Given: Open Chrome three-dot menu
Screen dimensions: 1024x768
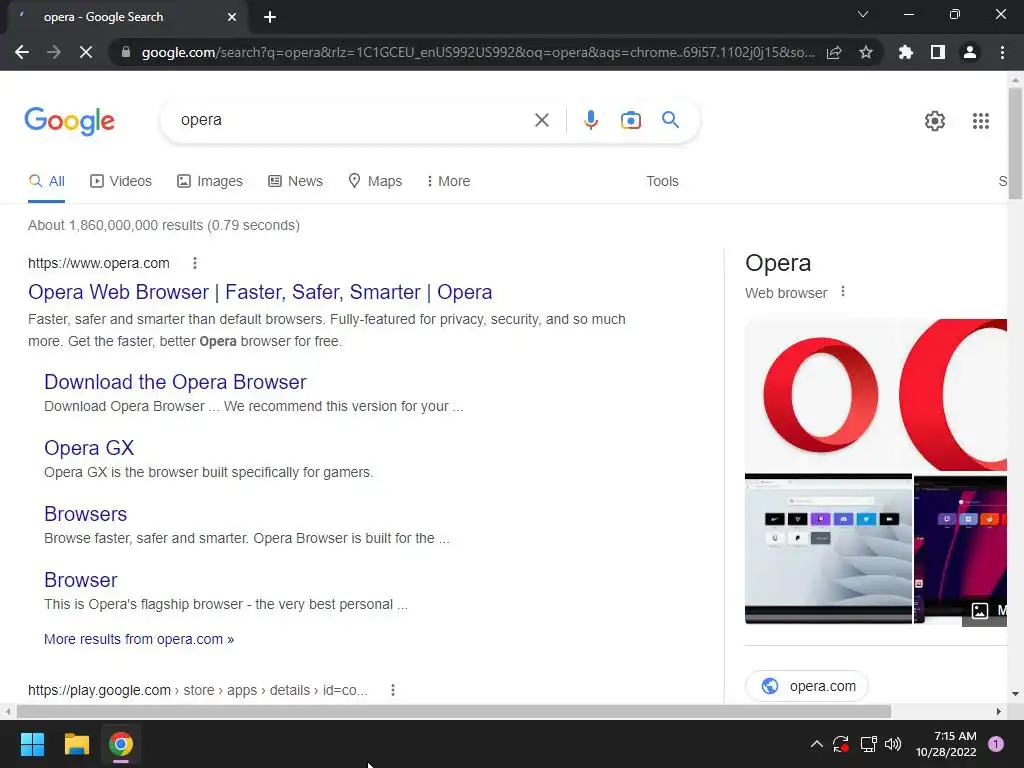Looking at the screenshot, I should click(1002, 52).
